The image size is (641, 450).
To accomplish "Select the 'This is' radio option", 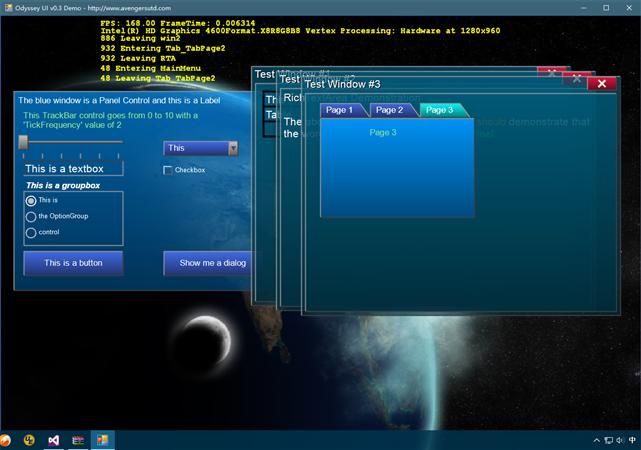I will (x=31, y=201).
